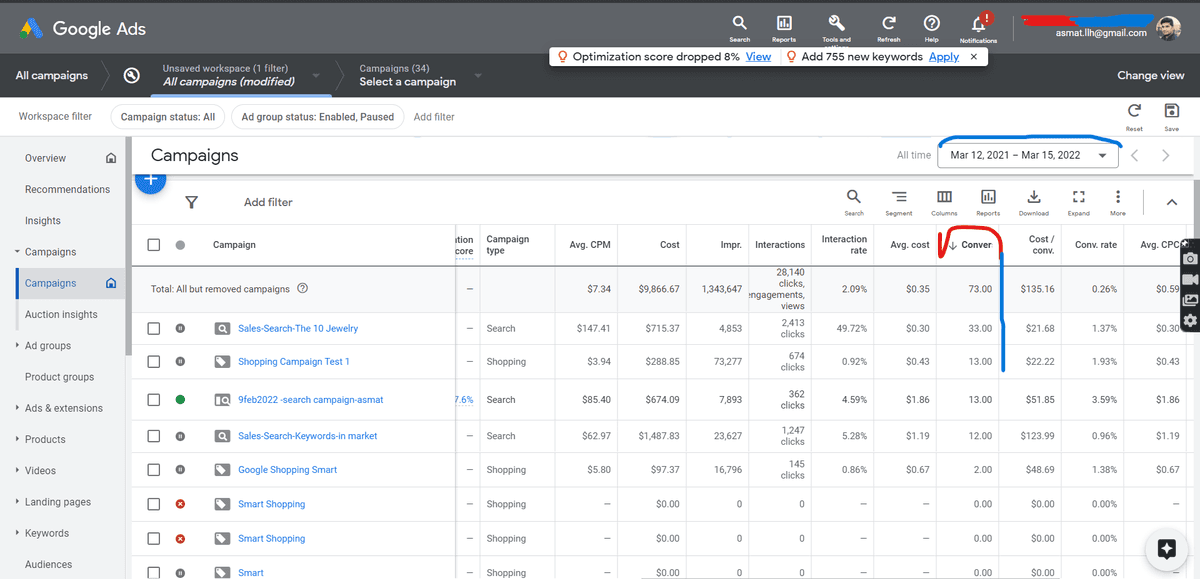This screenshot has width=1200, height=579.
Task: Click the help icon beside Total row
Action: [x=303, y=289]
